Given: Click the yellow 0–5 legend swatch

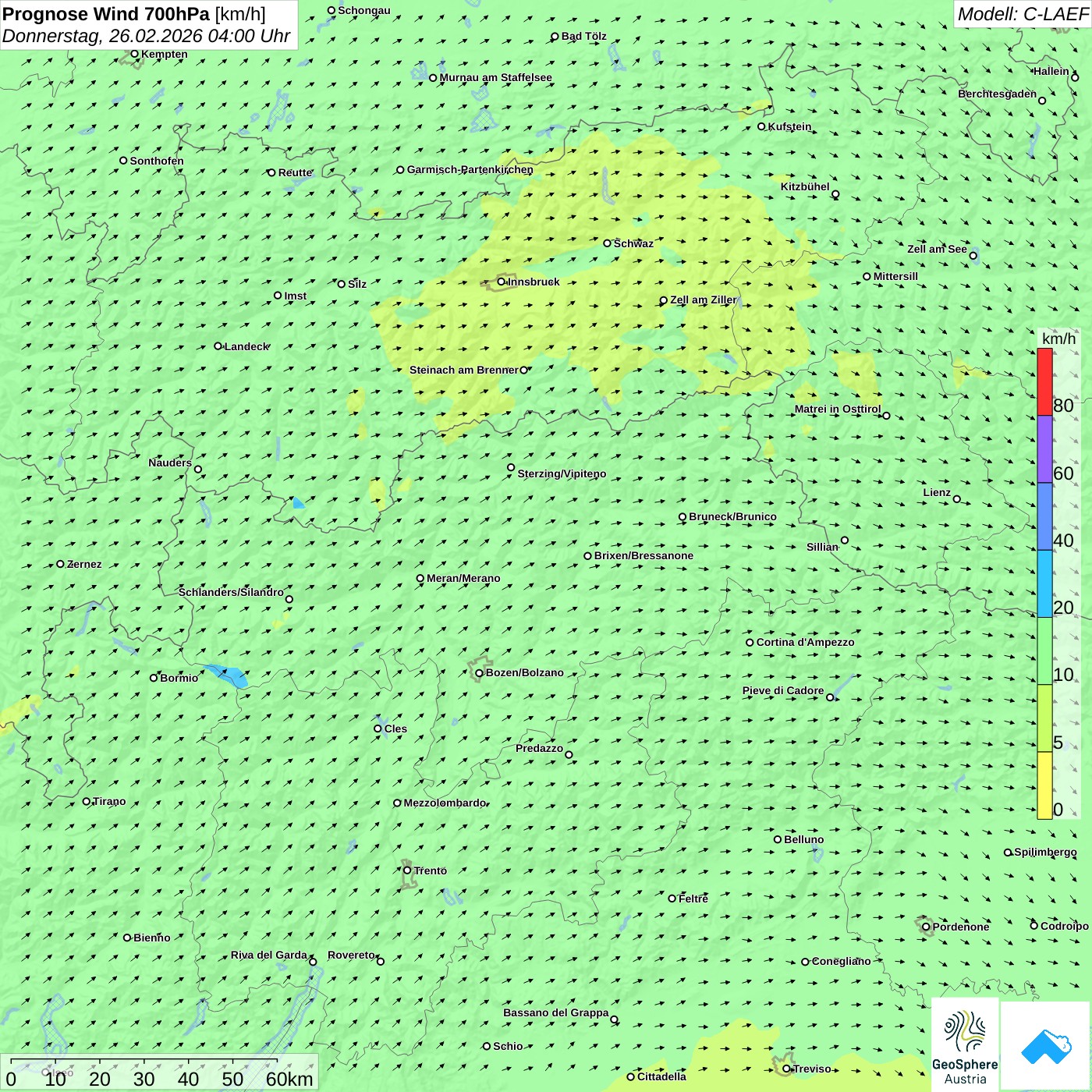Looking at the screenshot, I should point(1044,785).
